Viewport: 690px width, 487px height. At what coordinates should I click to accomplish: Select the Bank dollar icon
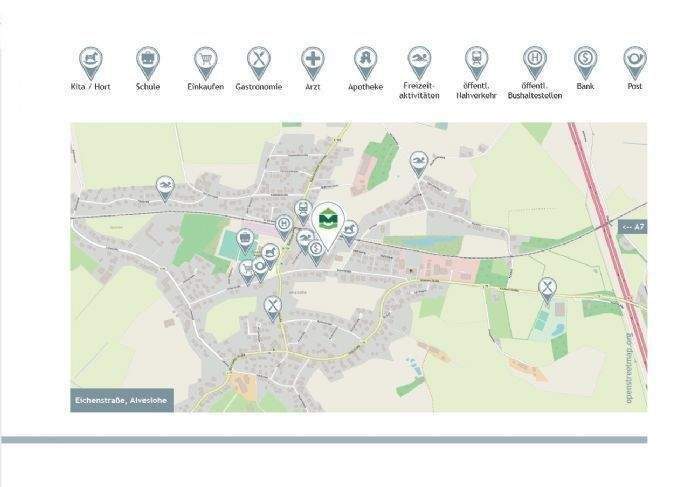(586, 61)
